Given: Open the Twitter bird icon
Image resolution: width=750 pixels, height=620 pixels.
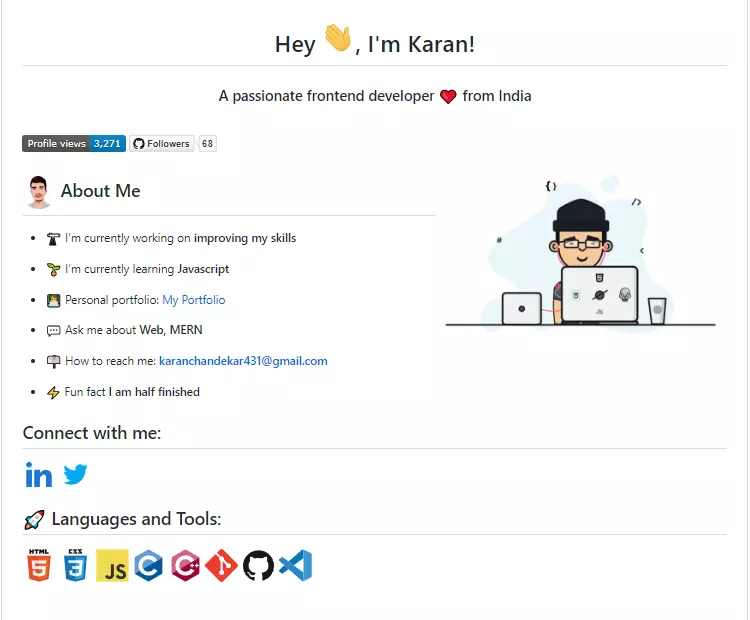Looking at the screenshot, I should coord(75,474).
